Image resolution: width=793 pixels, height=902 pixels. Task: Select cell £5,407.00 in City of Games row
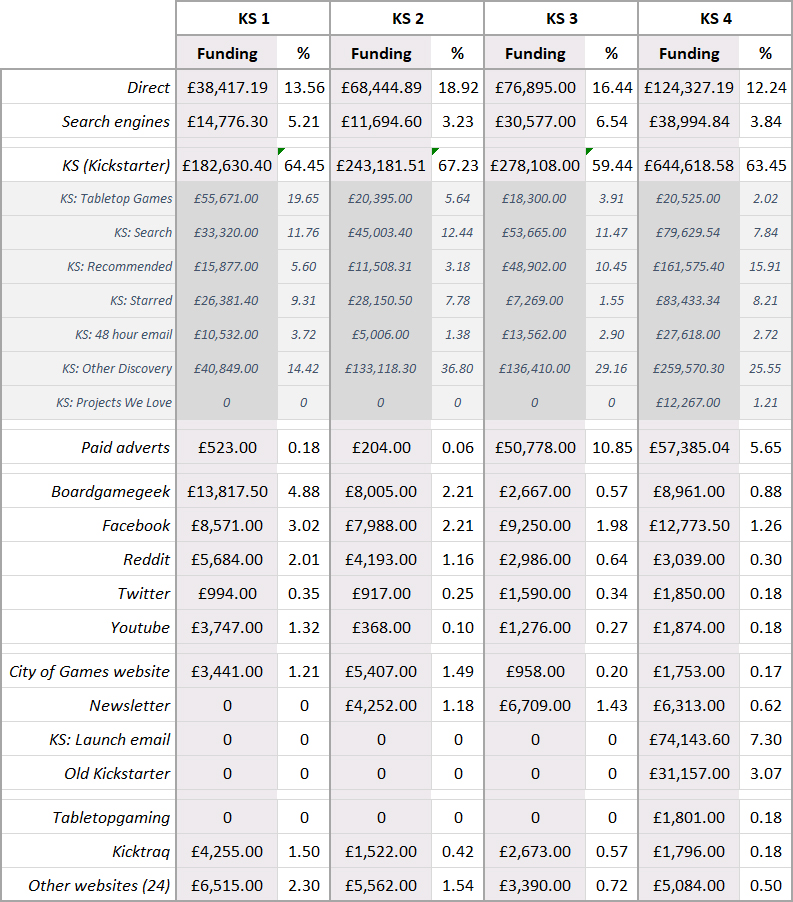tap(381, 672)
